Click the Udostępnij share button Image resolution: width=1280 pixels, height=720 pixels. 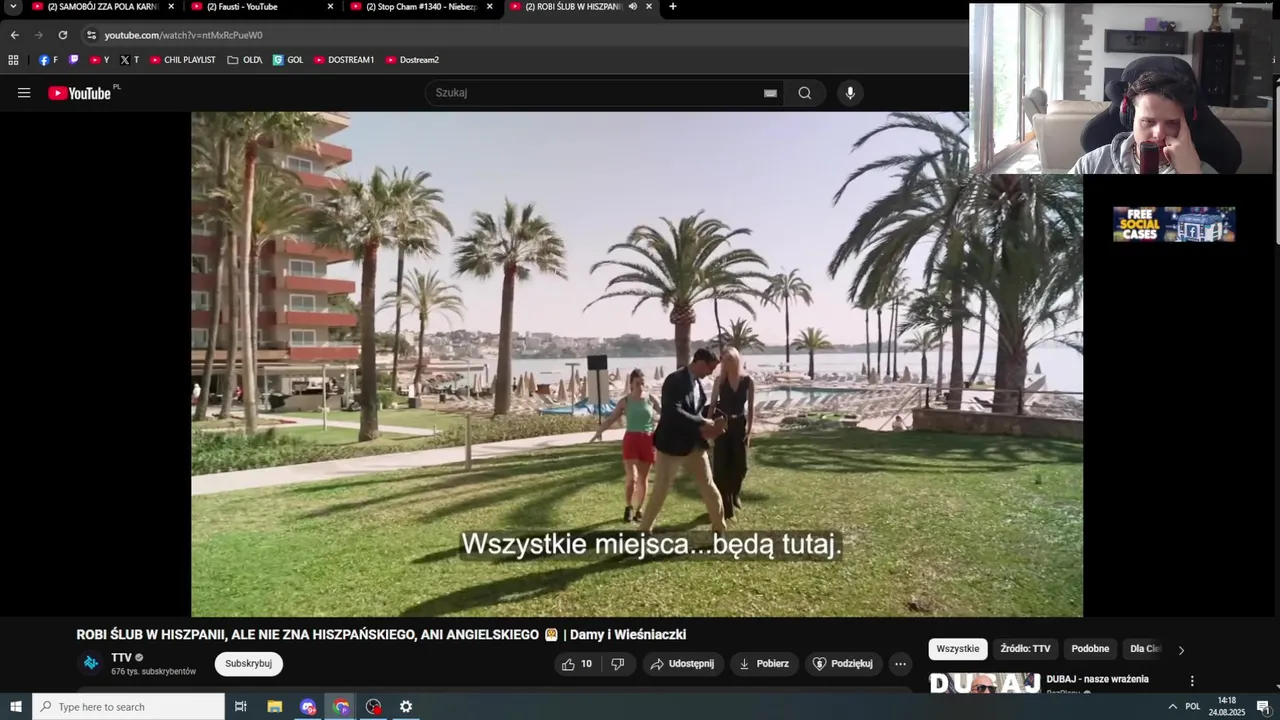click(x=682, y=664)
